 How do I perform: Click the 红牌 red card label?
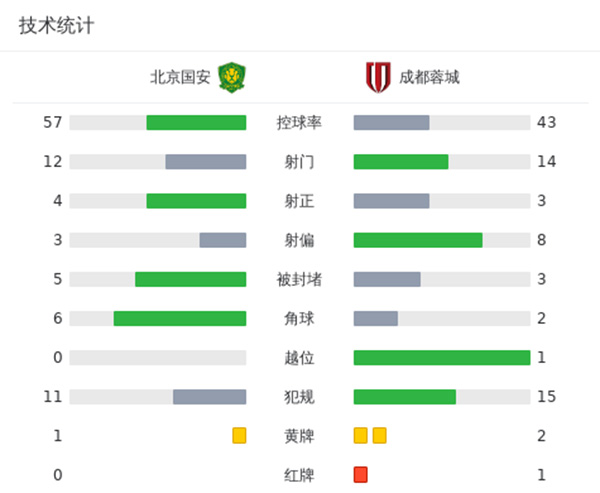pyautogui.click(x=299, y=475)
